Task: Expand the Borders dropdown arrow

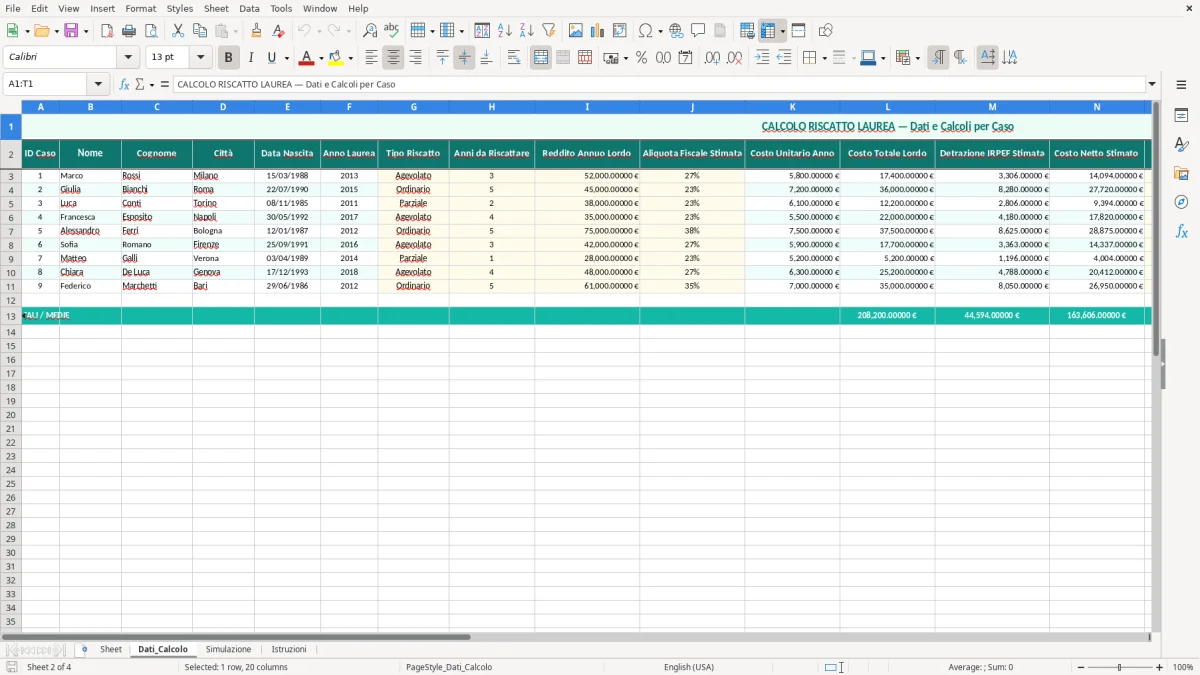Action: pos(824,58)
